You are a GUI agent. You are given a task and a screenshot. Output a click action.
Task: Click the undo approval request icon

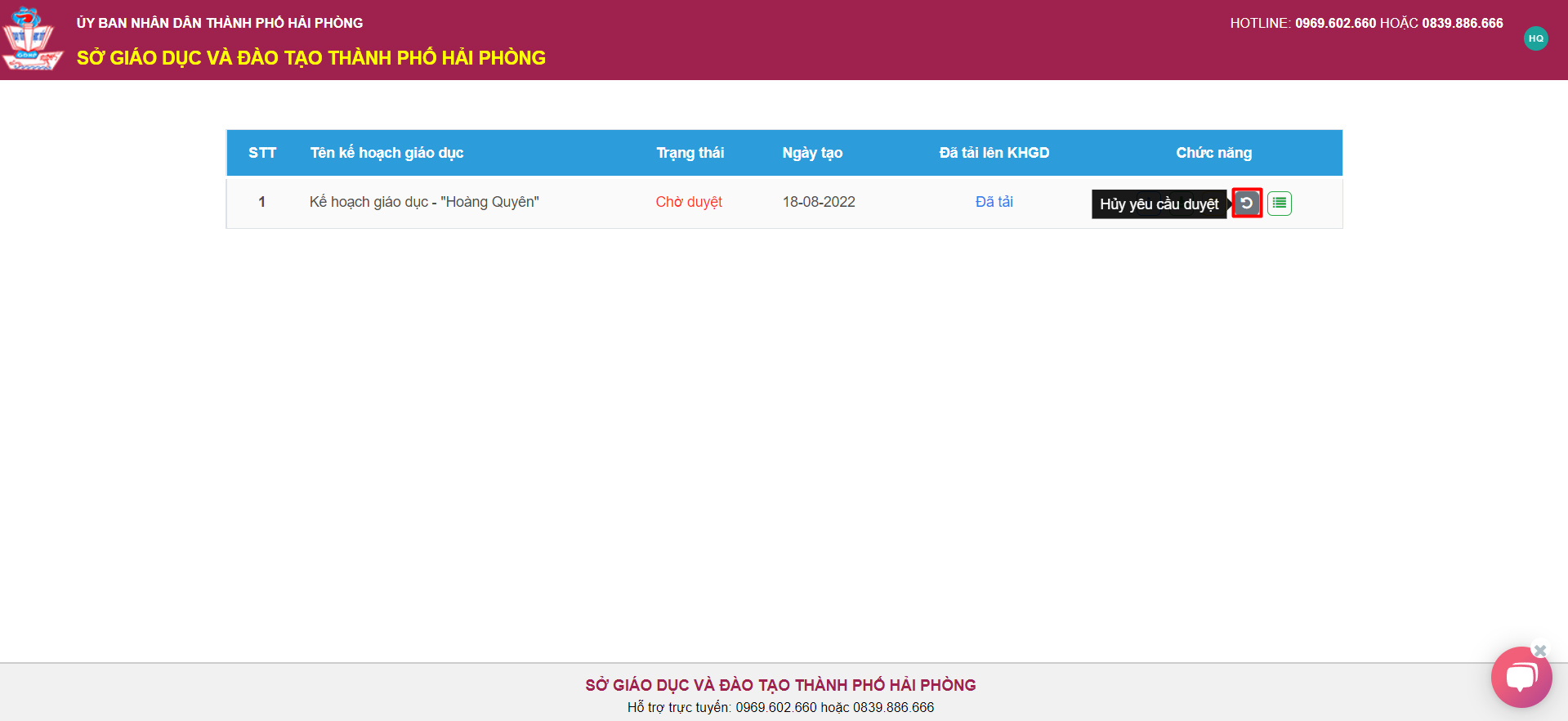pyautogui.click(x=1247, y=203)
